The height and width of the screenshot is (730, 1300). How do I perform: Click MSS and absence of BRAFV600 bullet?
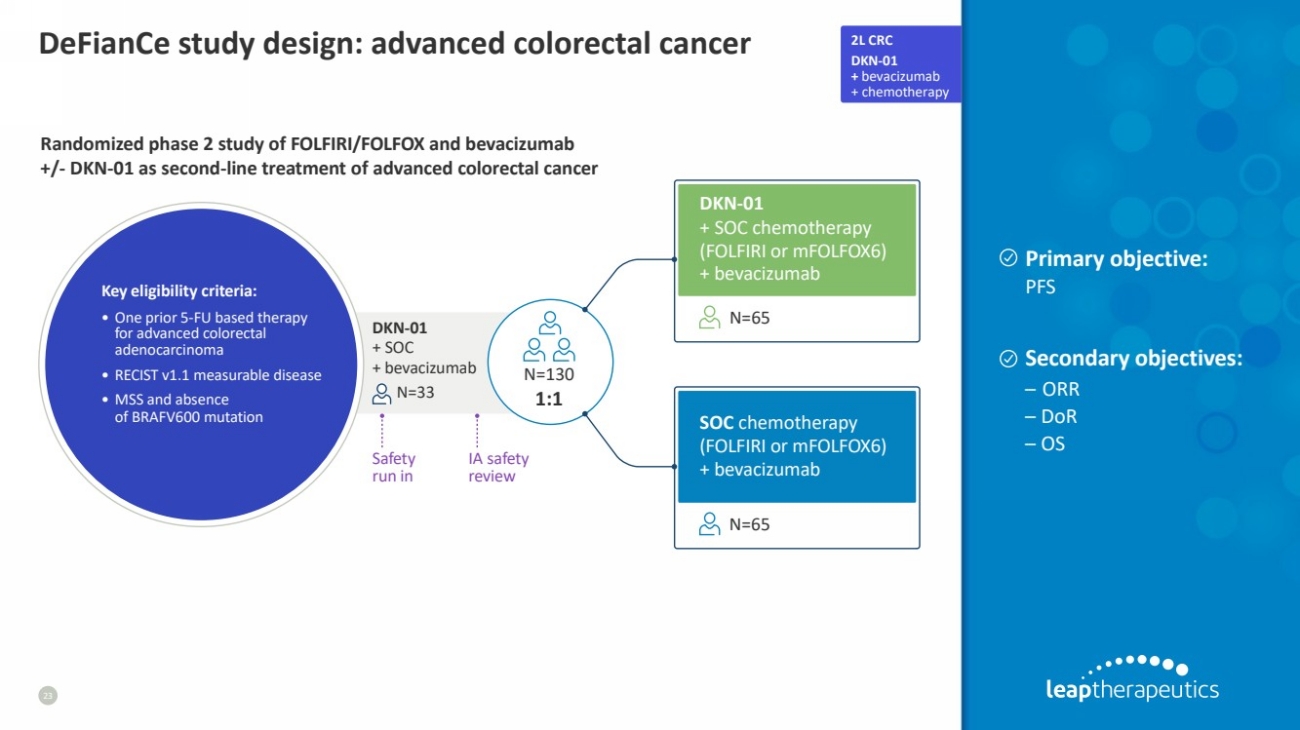pos(183,408)
